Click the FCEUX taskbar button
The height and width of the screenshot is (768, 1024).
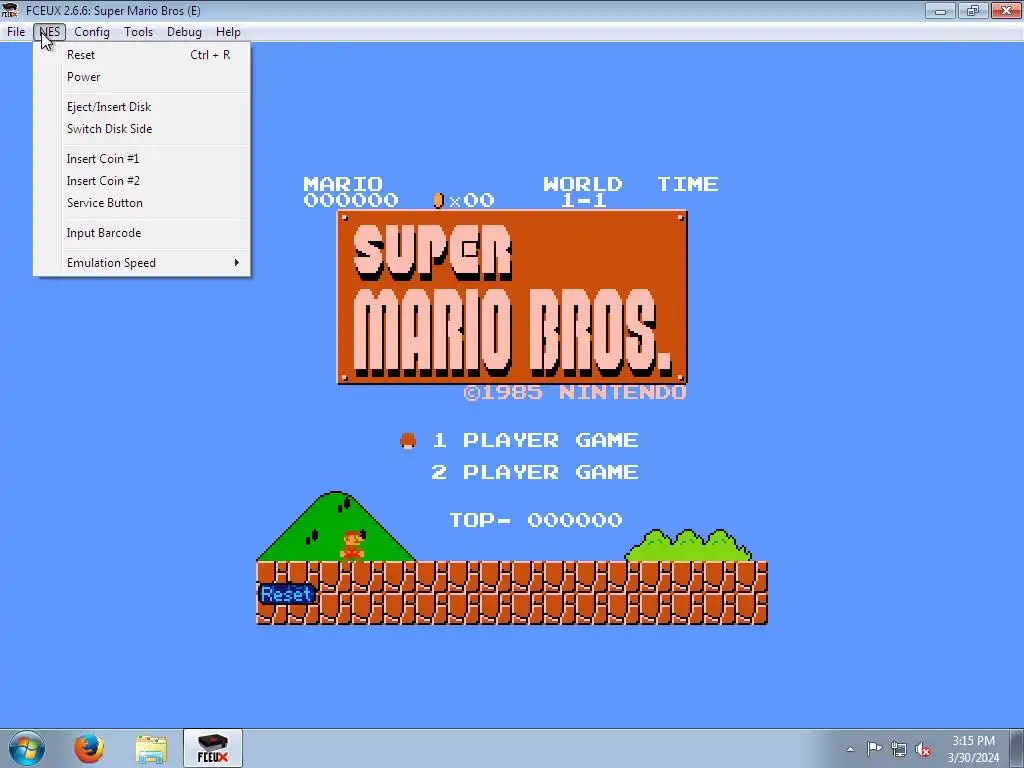[x=213, y=748]
